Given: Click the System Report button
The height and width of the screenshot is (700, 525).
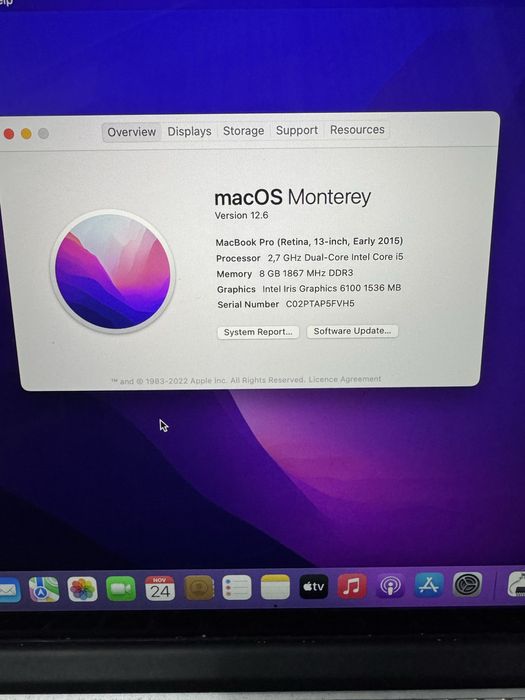Looking at the screenshot, I should [258, 332].
